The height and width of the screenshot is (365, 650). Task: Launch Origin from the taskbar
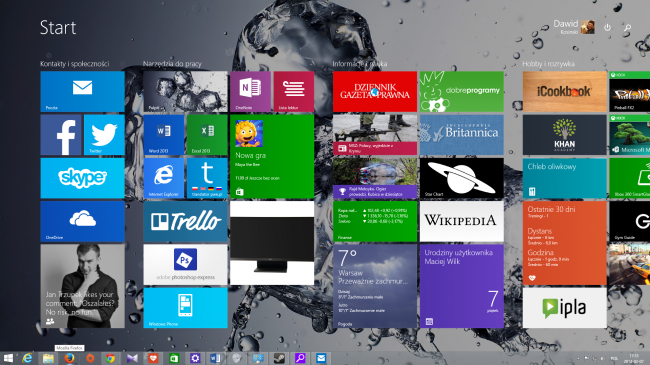[x=90, y=358]
